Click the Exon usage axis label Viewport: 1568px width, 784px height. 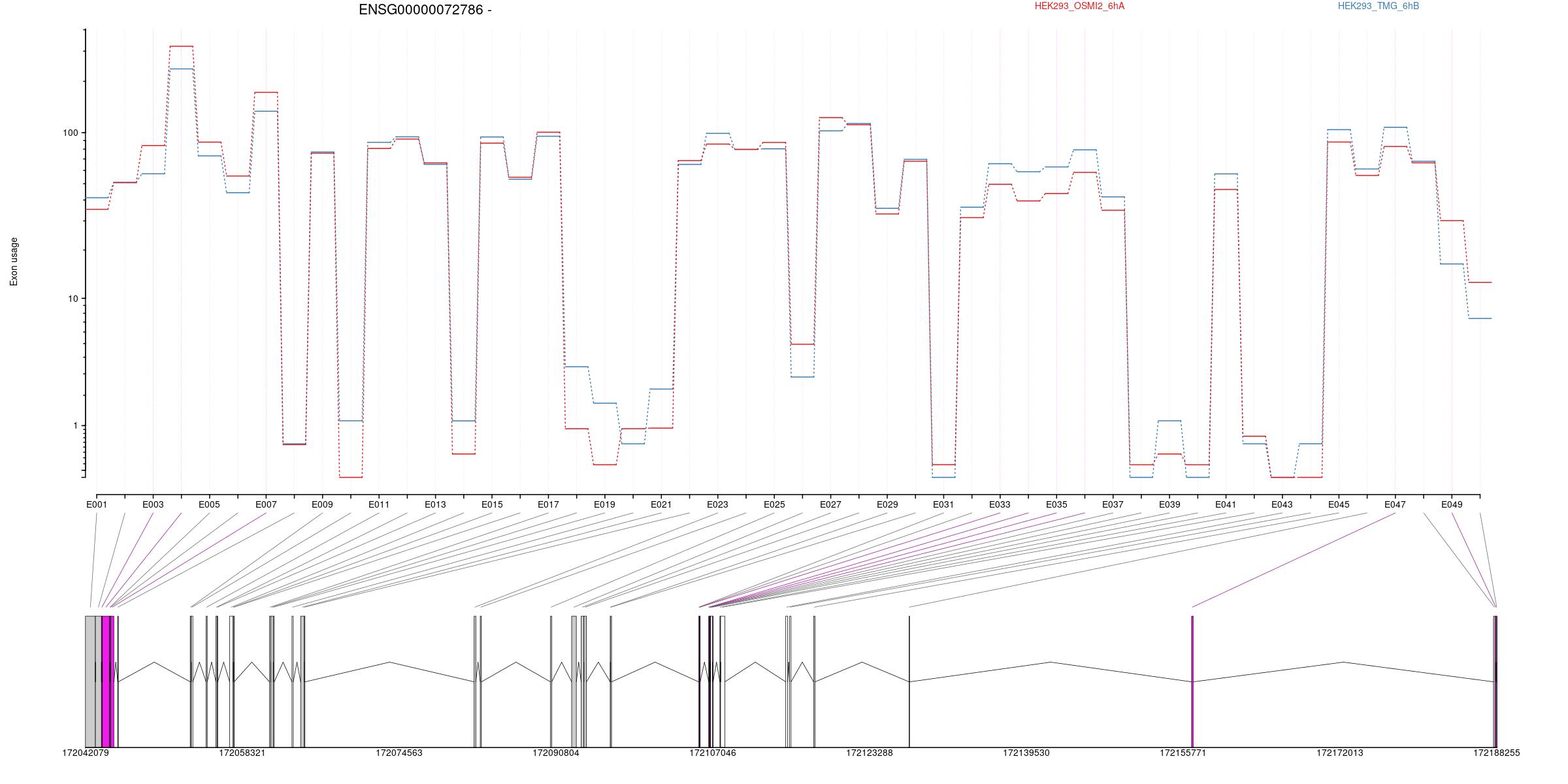coord(14,261)
